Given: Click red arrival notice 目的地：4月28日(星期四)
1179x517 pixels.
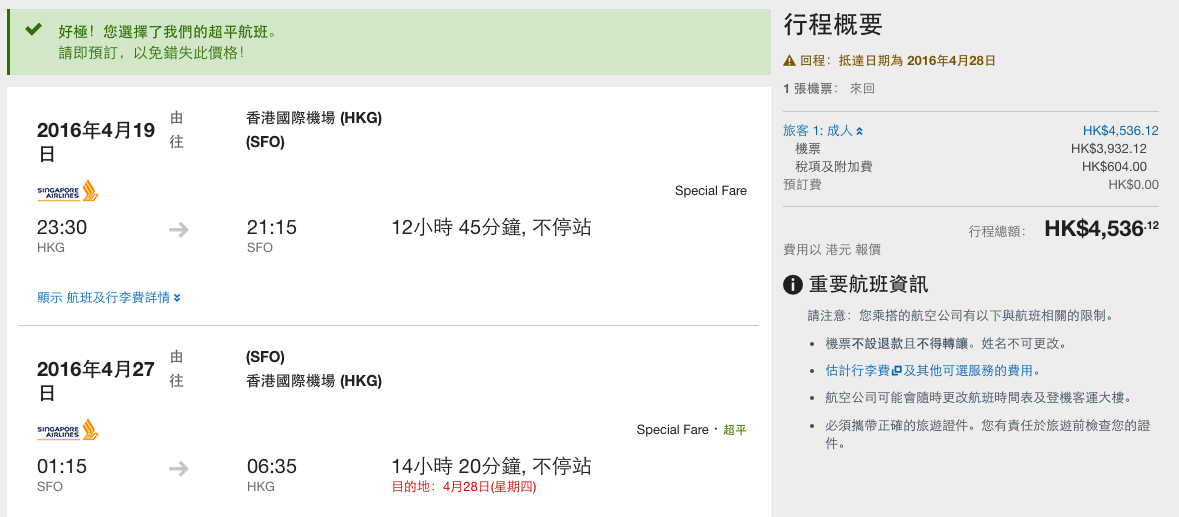Looking at the screenshot, I should point(464,486).
